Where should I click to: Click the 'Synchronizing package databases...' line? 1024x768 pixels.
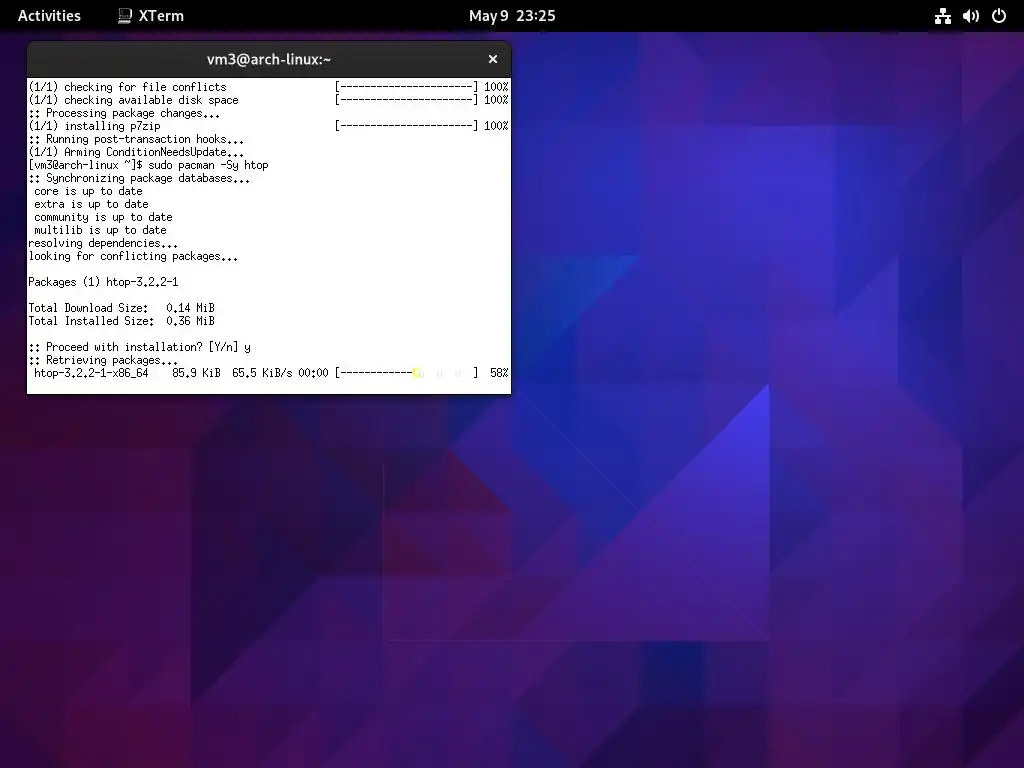point(139,178)
